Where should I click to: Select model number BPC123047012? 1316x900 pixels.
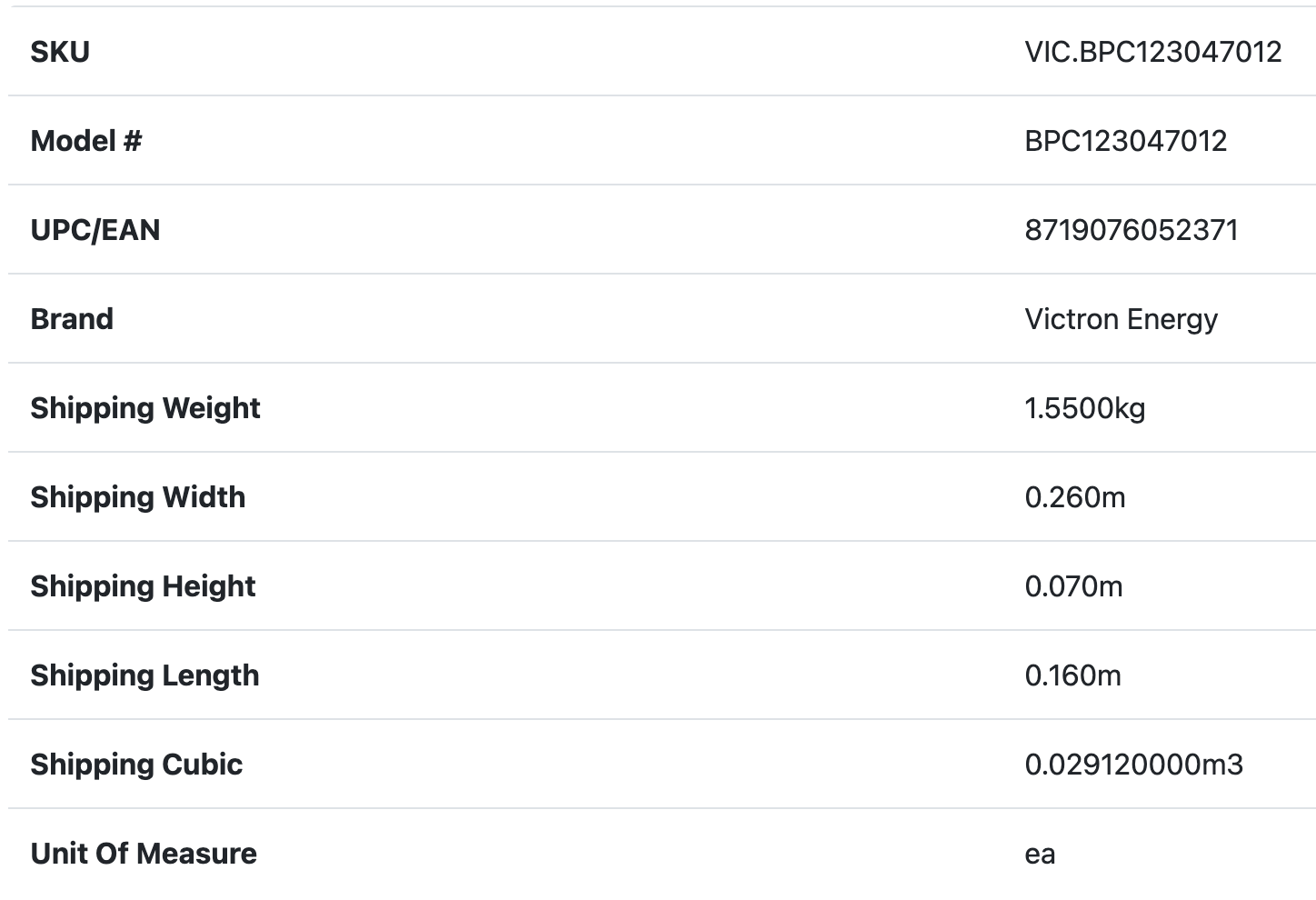pos(1125,141)
